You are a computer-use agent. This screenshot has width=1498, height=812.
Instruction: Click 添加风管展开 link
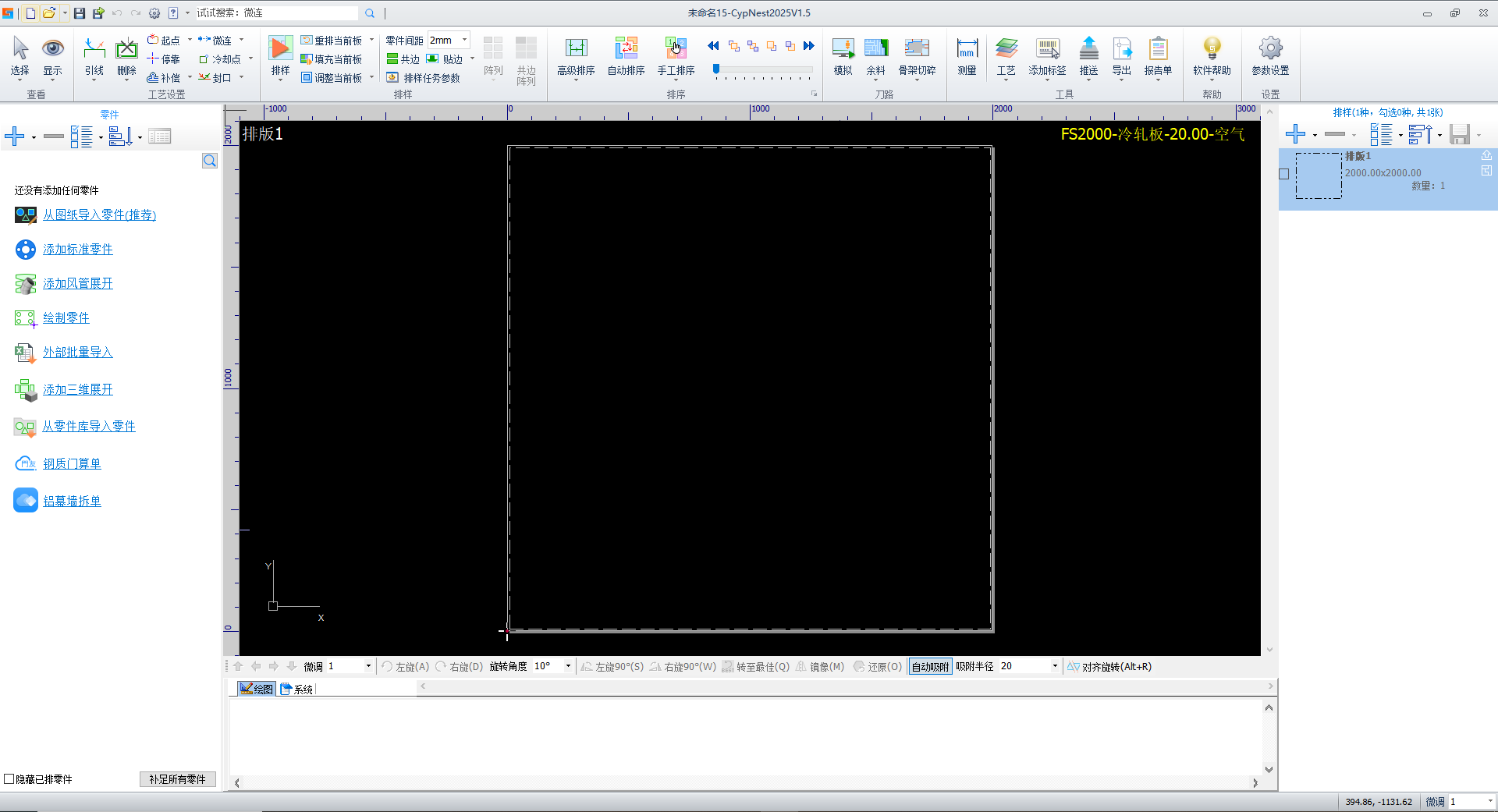(x=78, y=283)
